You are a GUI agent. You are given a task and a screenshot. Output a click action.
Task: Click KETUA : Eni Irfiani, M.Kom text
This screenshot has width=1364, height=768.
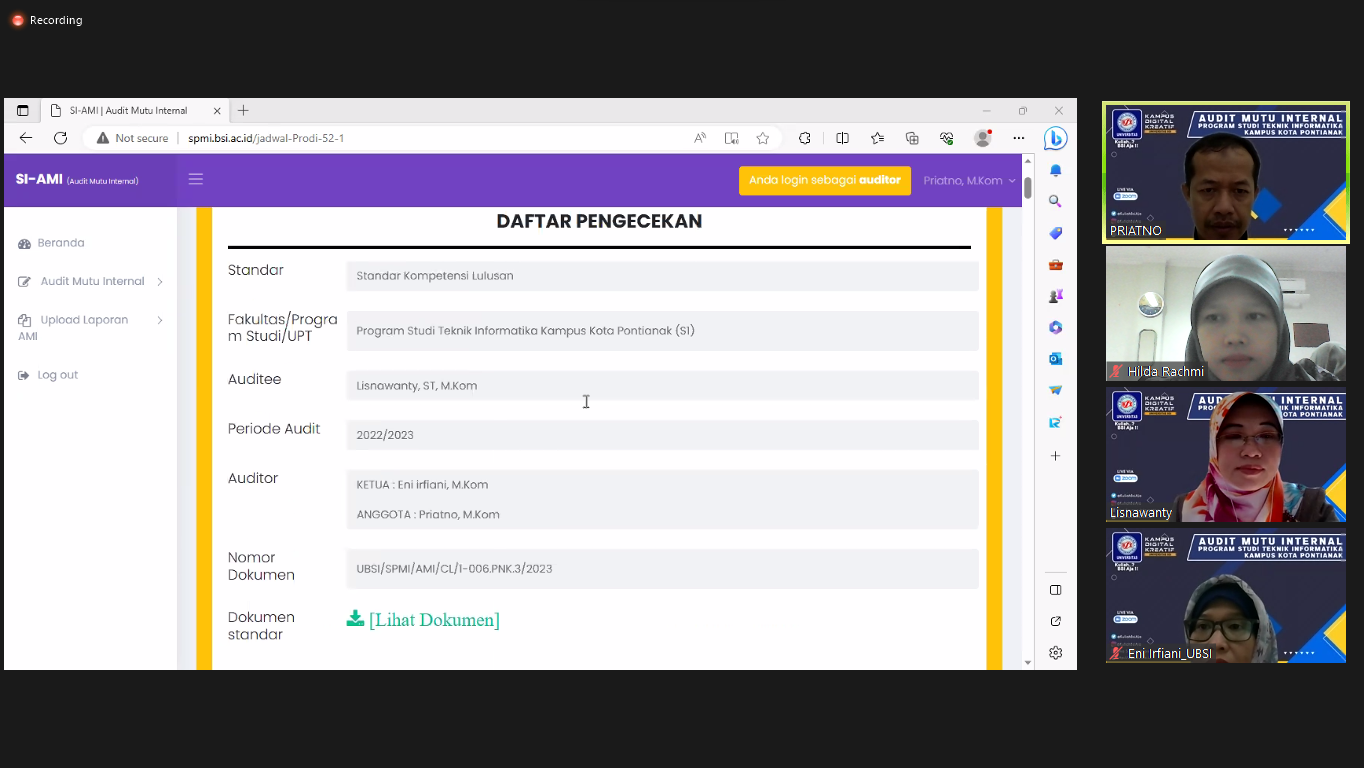[422, 485]
